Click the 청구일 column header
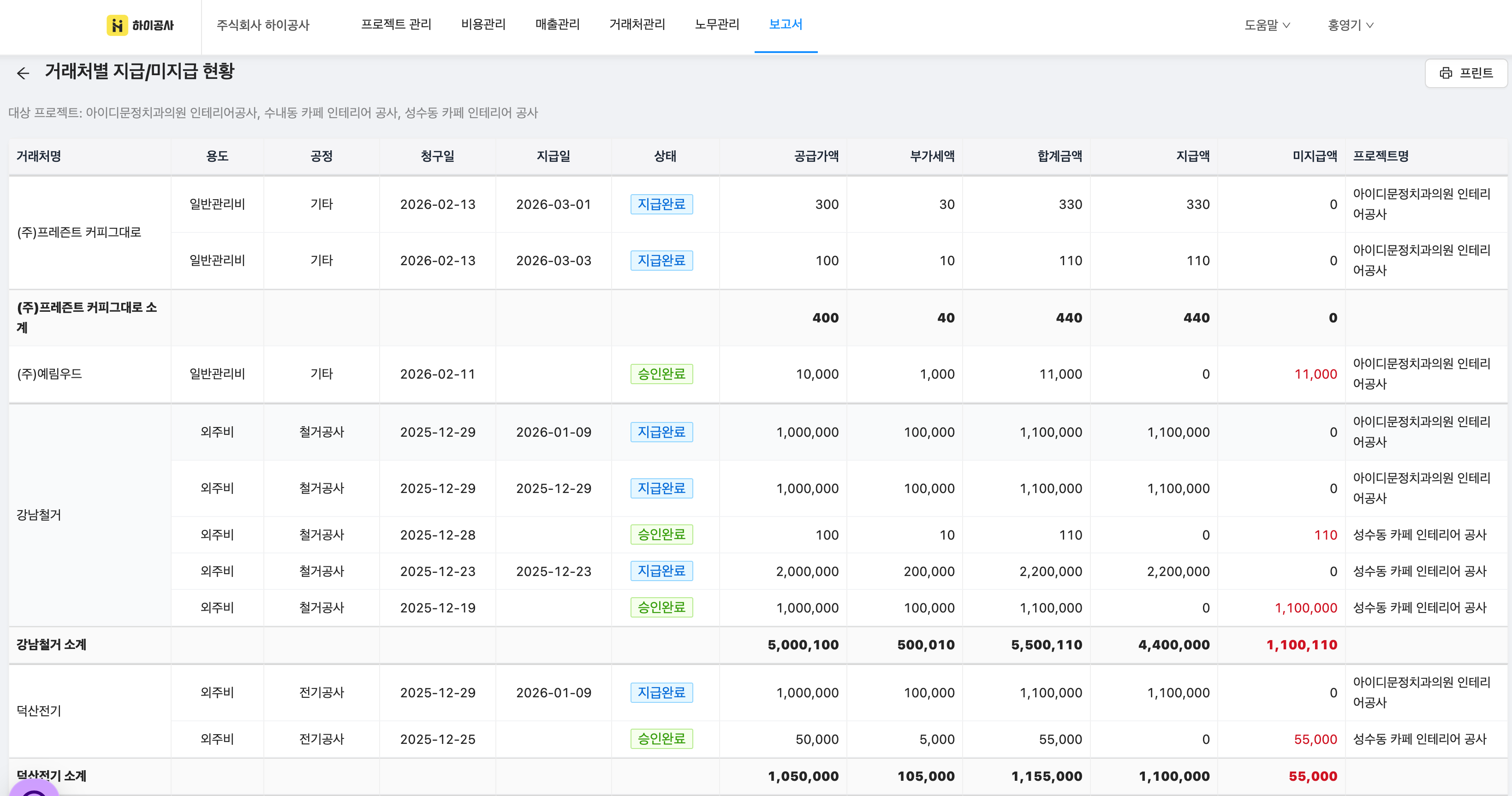 (x=437, y=156)
